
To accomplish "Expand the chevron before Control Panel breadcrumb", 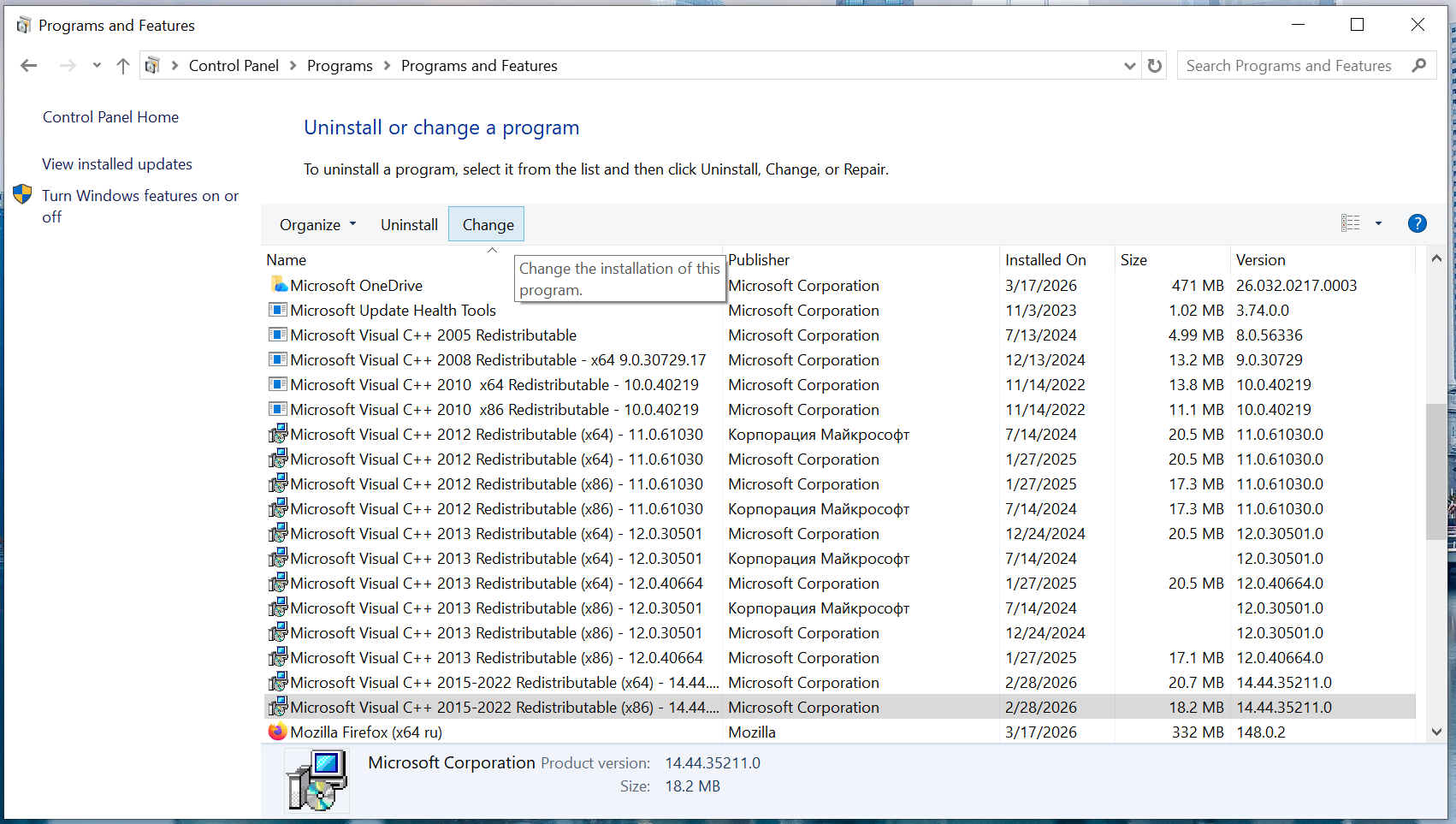I will point(175,66).
